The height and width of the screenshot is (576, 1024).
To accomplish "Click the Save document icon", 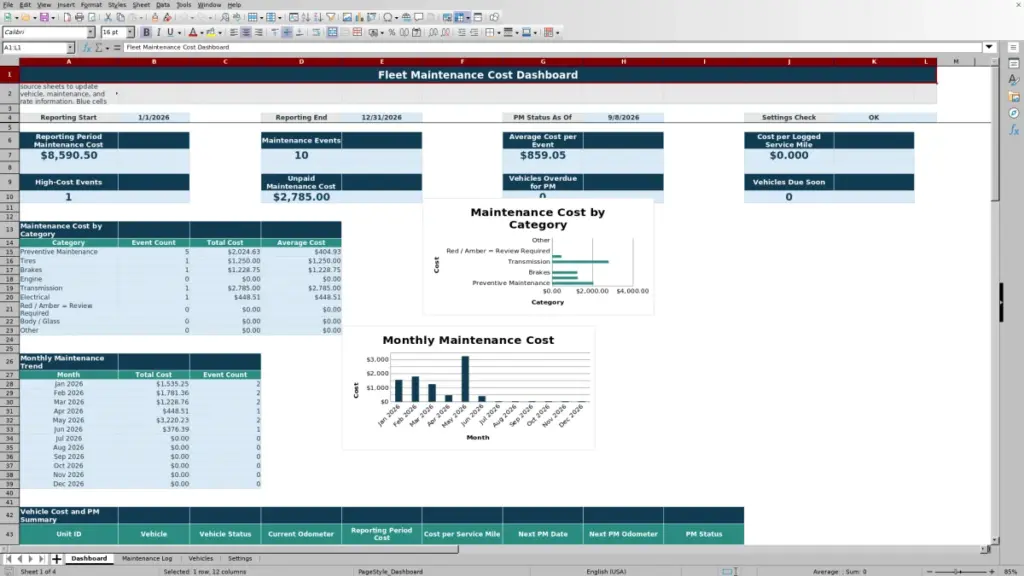I will [44, 17].
